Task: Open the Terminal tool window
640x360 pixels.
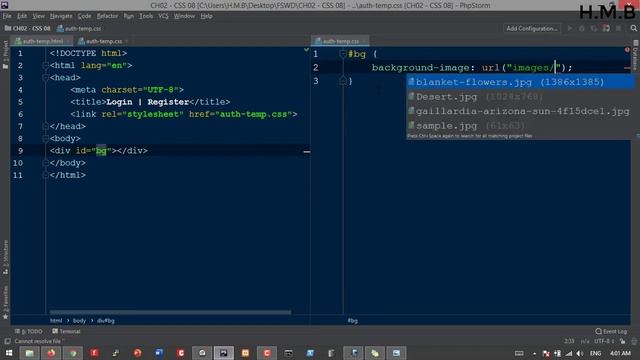Action: pos(67,331)
